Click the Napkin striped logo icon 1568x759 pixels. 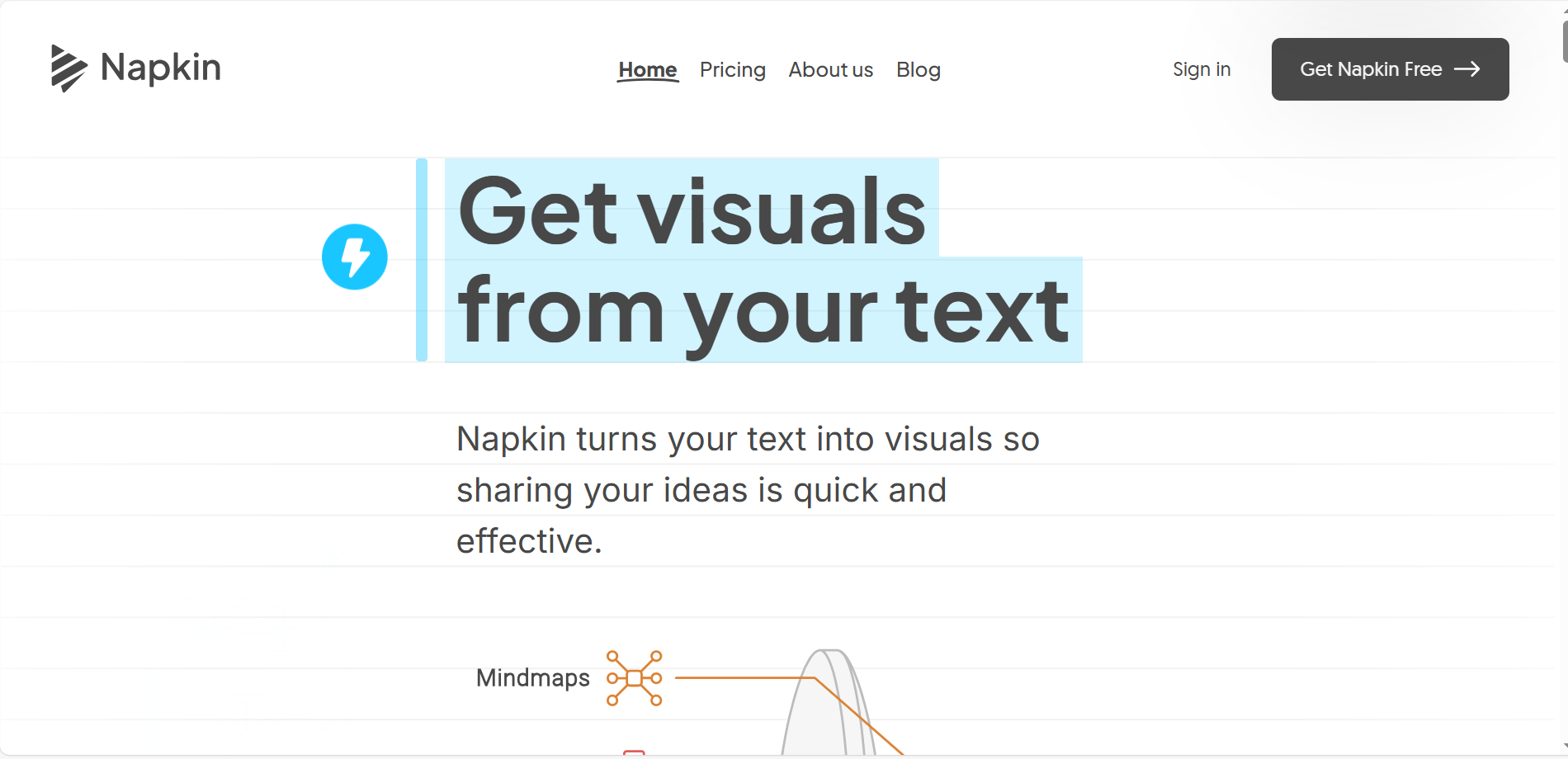coord(68,68)
